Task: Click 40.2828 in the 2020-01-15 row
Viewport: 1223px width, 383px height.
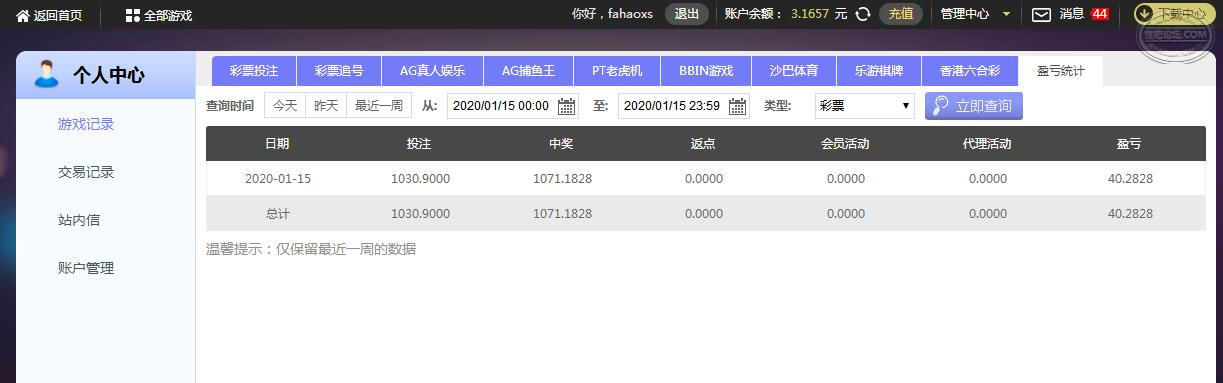Action: (1130, 179)
